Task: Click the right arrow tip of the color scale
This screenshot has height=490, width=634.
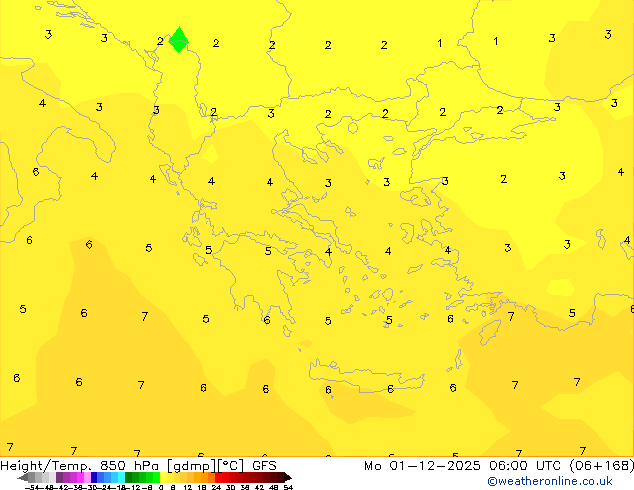Action: pyautogui.click(x=288, y=477)
